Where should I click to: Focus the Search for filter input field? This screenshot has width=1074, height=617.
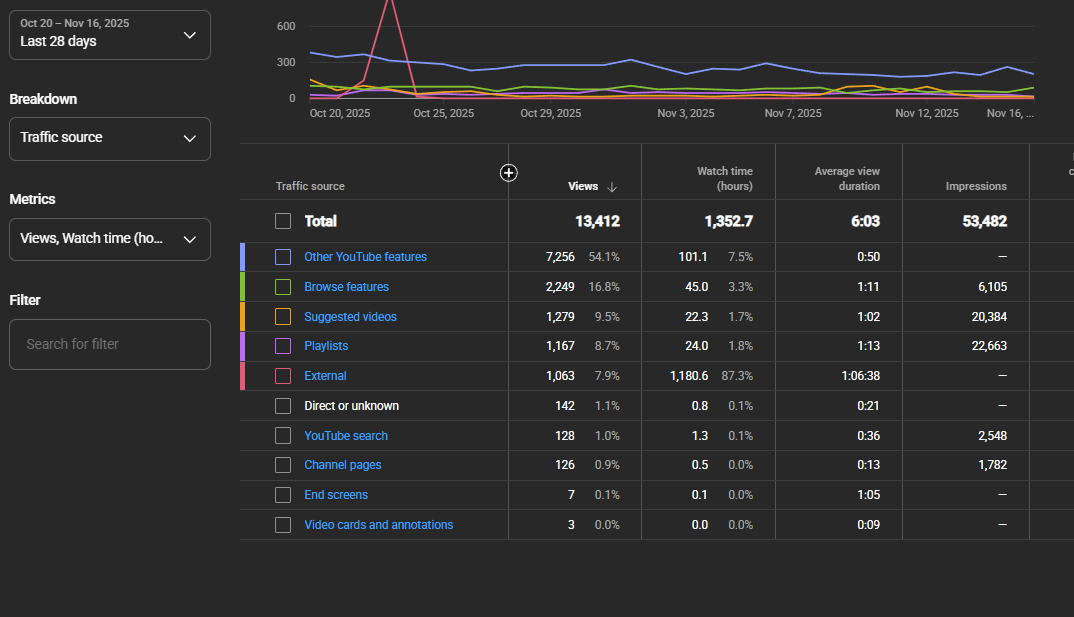pos(110,344)
